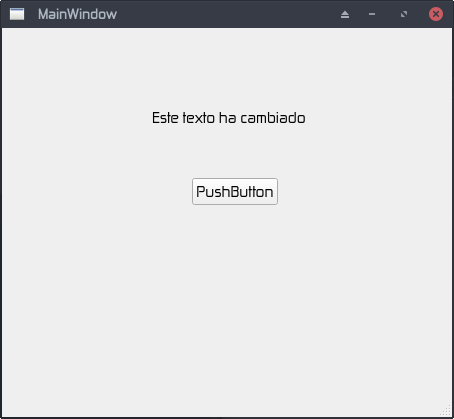Click the PushButton button
The height and width of the screenshot is (419, 454).
pos(235,191)
